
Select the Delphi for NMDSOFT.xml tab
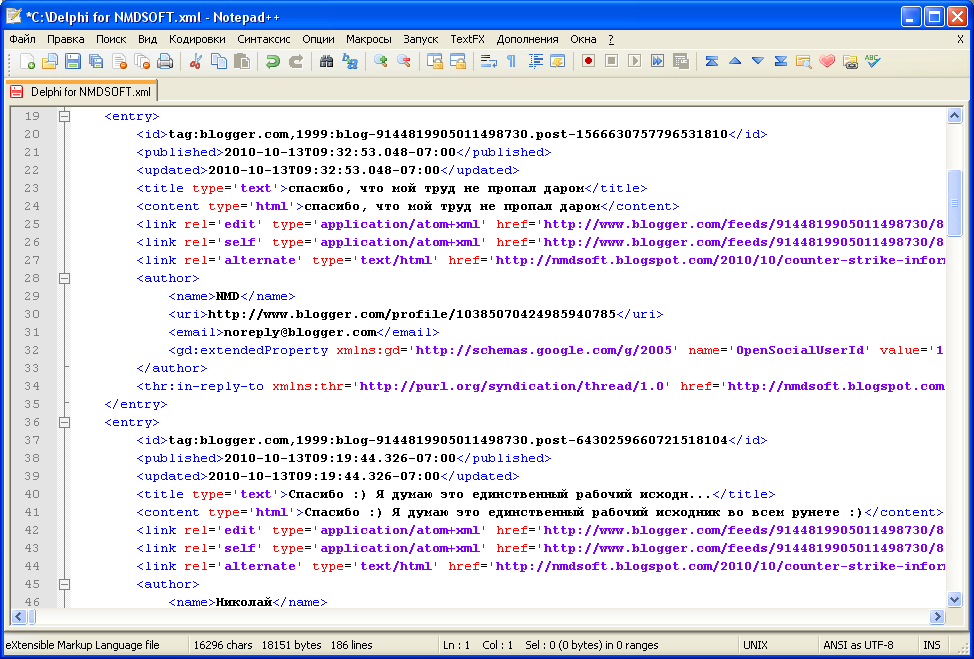coord(82,91)
